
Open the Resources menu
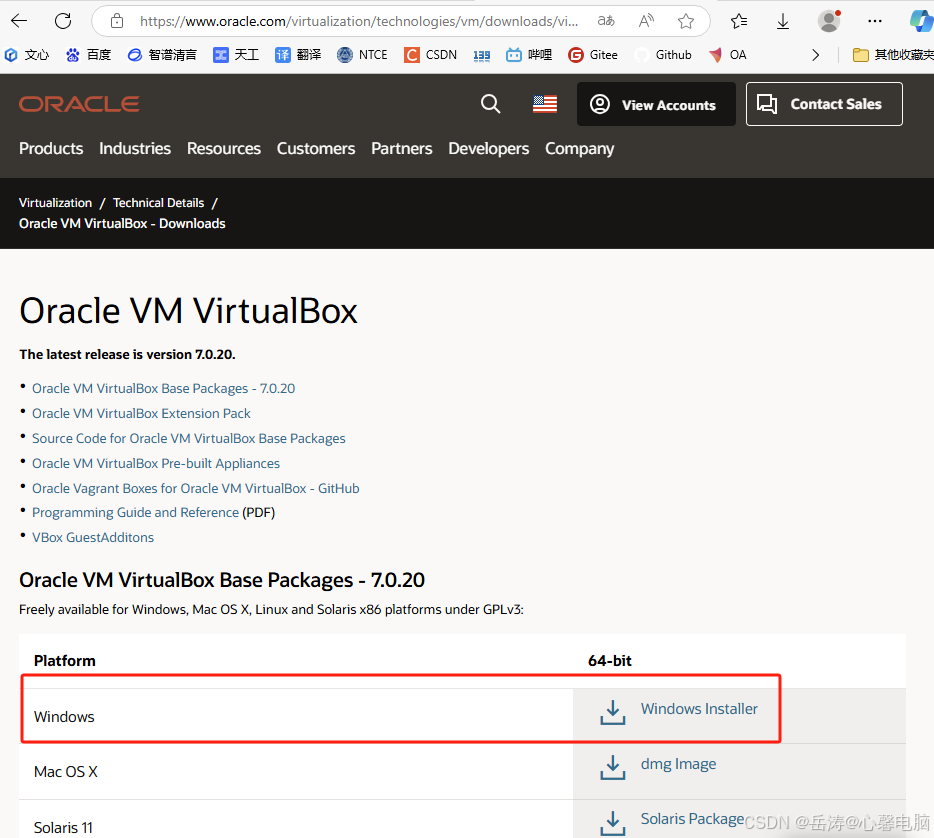[223, 148]
